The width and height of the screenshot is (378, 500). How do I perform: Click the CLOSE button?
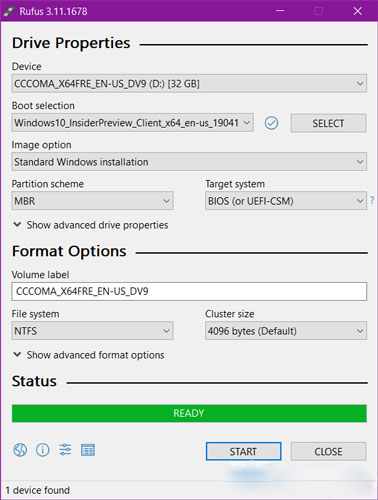tap(328, 451)
